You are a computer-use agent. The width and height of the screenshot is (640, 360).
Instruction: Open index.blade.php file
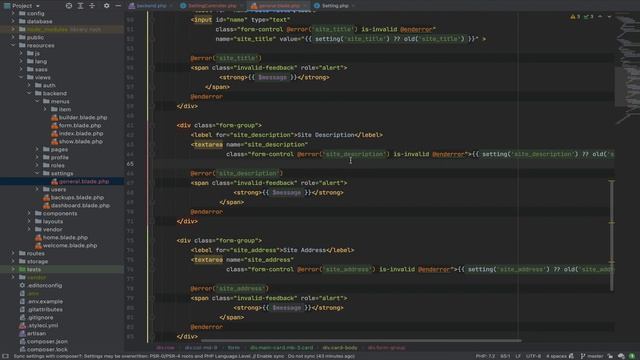[x=77, y=133]
